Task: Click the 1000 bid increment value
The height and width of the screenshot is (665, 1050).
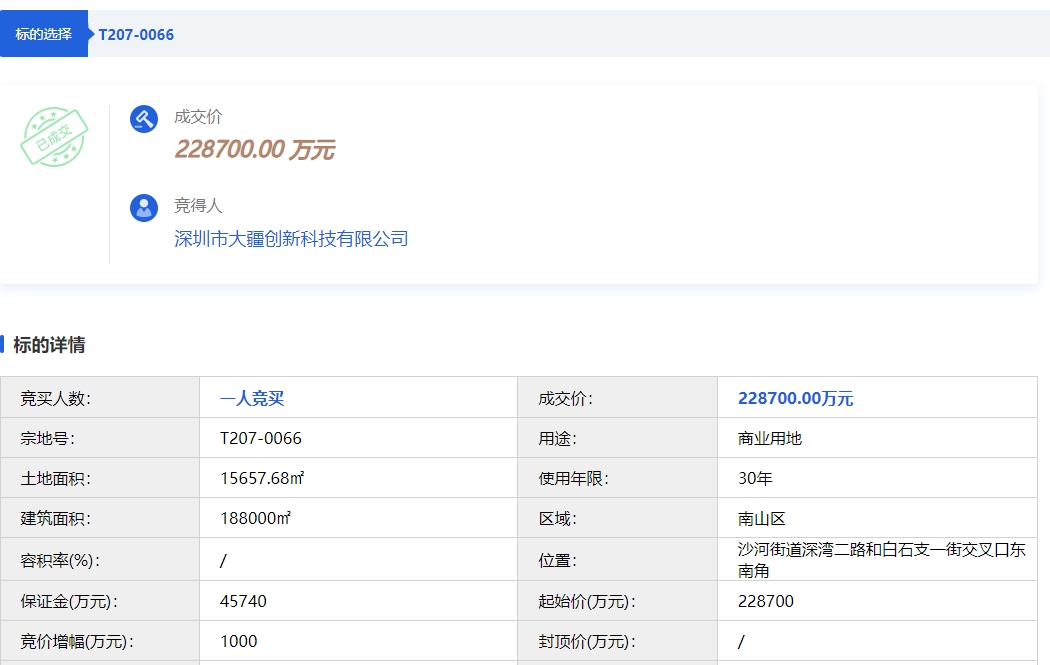Action: [x=238, y=641]
